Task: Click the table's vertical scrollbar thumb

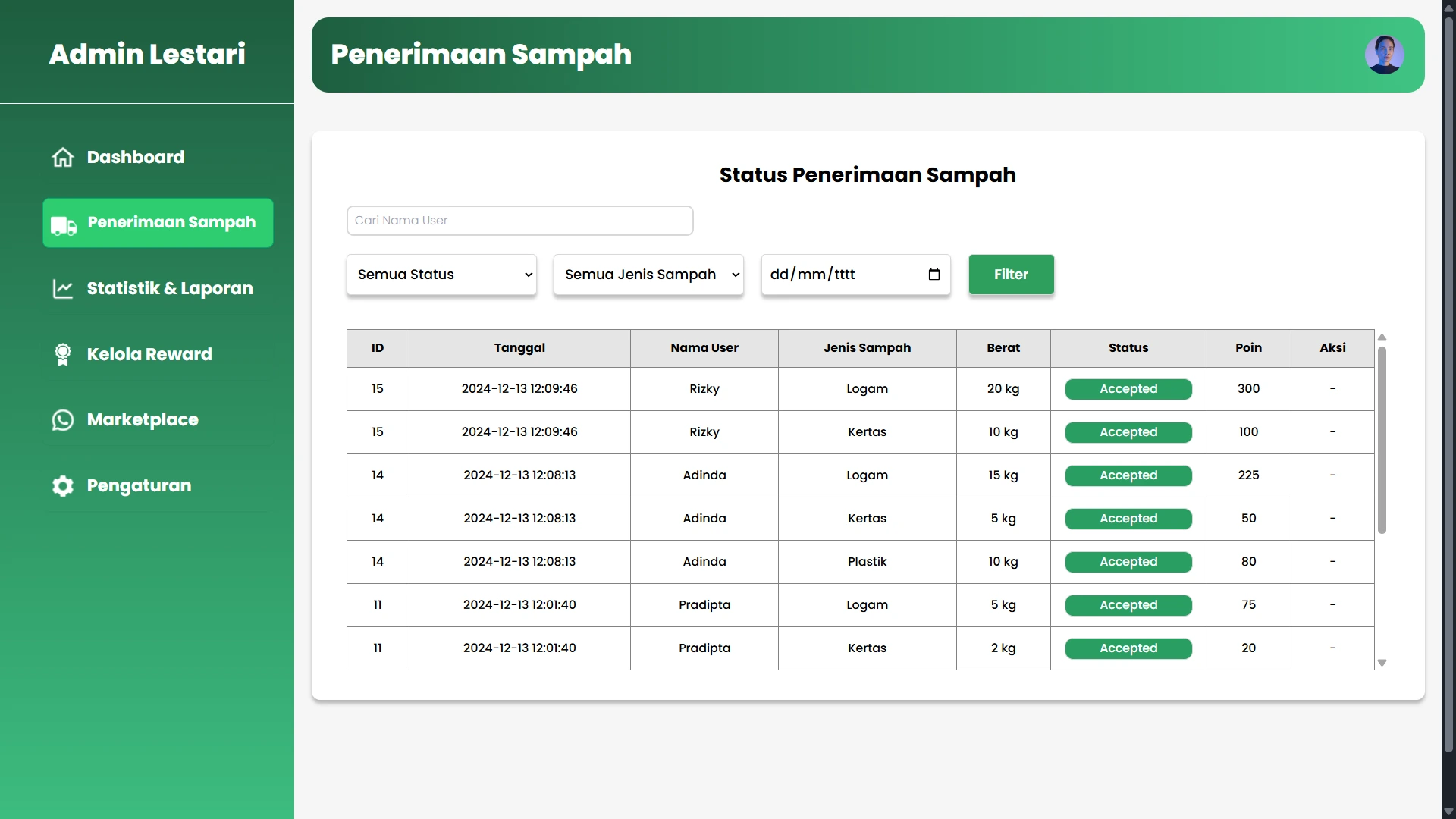Action: pos(1382,440)
